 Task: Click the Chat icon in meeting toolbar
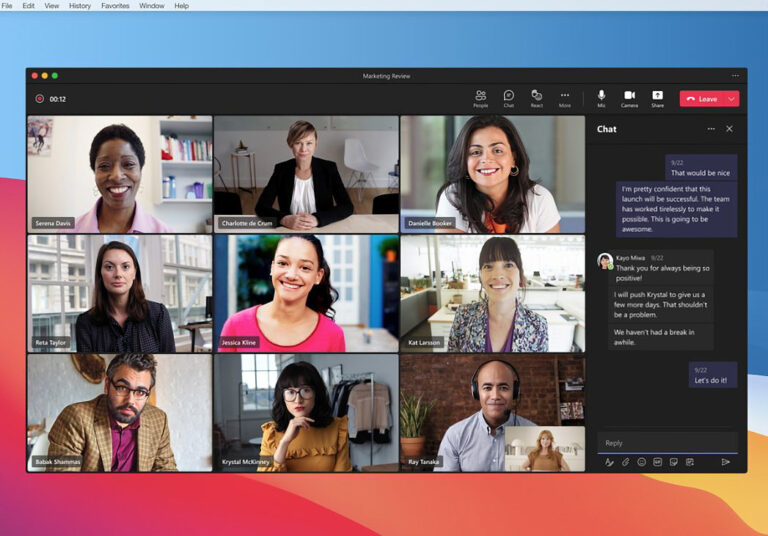point(508,97)
